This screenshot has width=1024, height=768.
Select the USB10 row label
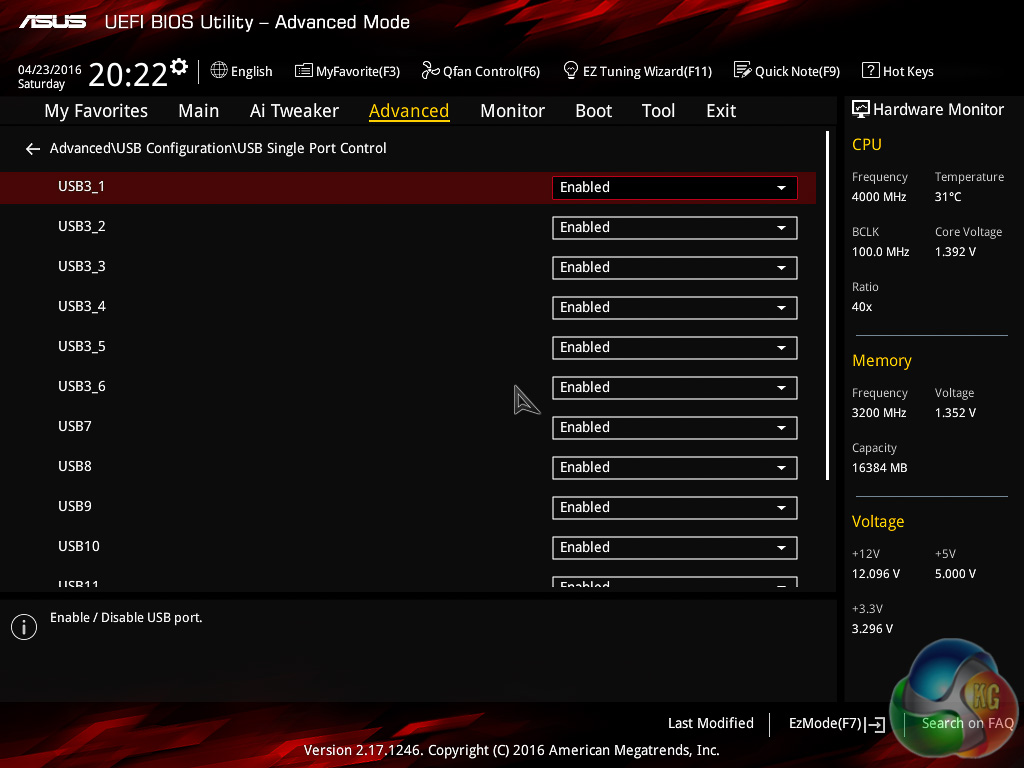point(79,546)
